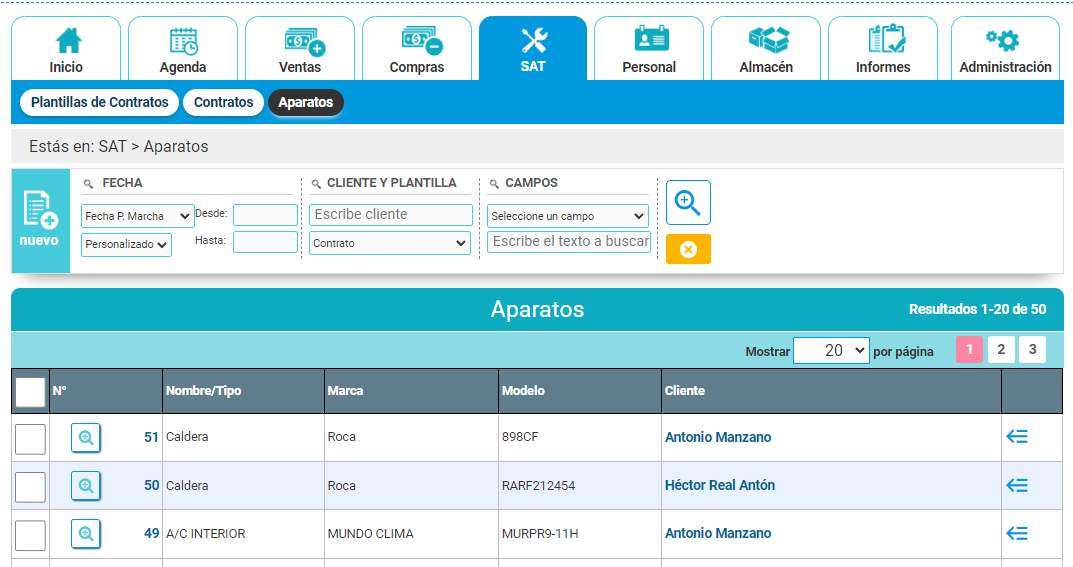Open Plantillas de Contratos submenu
1073x567 pixels.
click(99, 103)
